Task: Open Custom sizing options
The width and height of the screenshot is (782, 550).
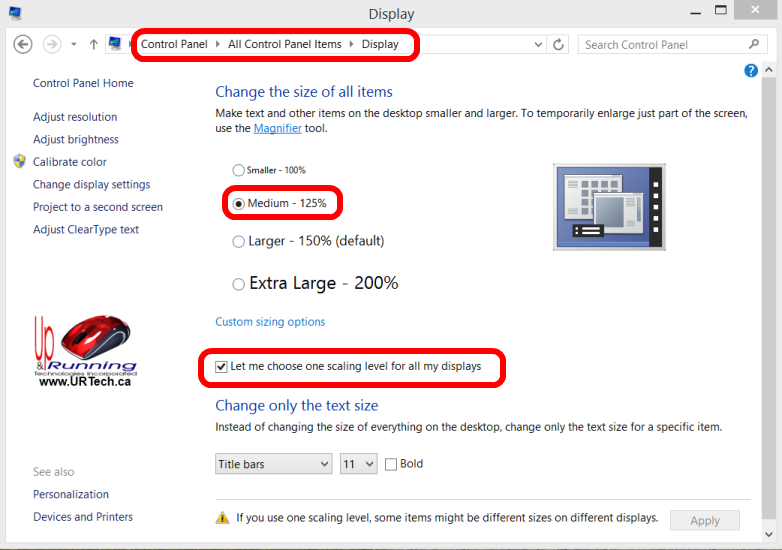Action: [x=270, y=322]
